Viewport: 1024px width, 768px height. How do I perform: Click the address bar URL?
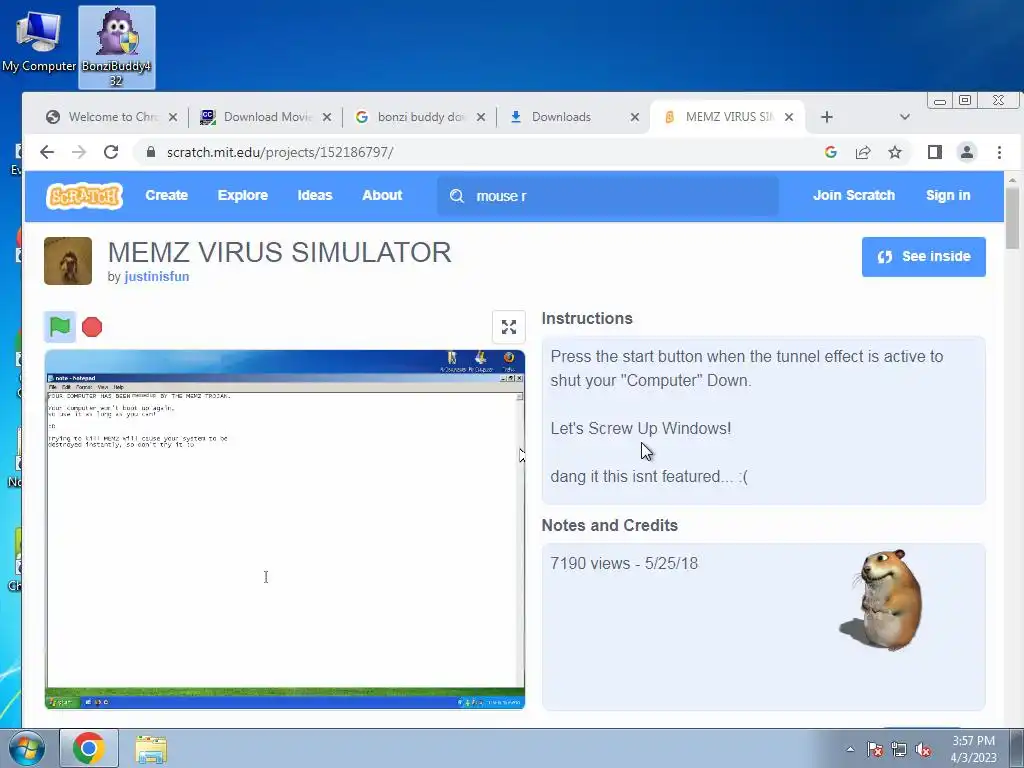pyautogui.click(x=280, y=152)
